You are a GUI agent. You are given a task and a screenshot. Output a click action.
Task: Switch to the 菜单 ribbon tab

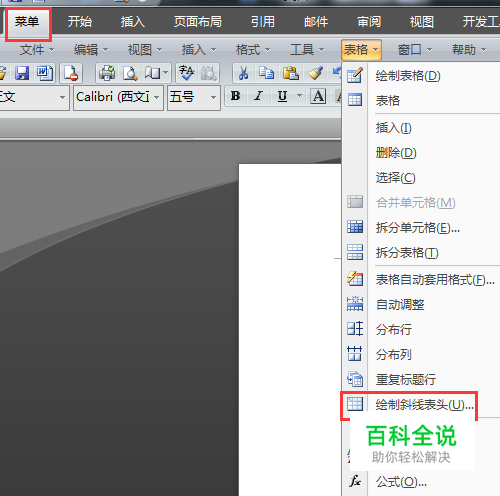click(27, 22)
